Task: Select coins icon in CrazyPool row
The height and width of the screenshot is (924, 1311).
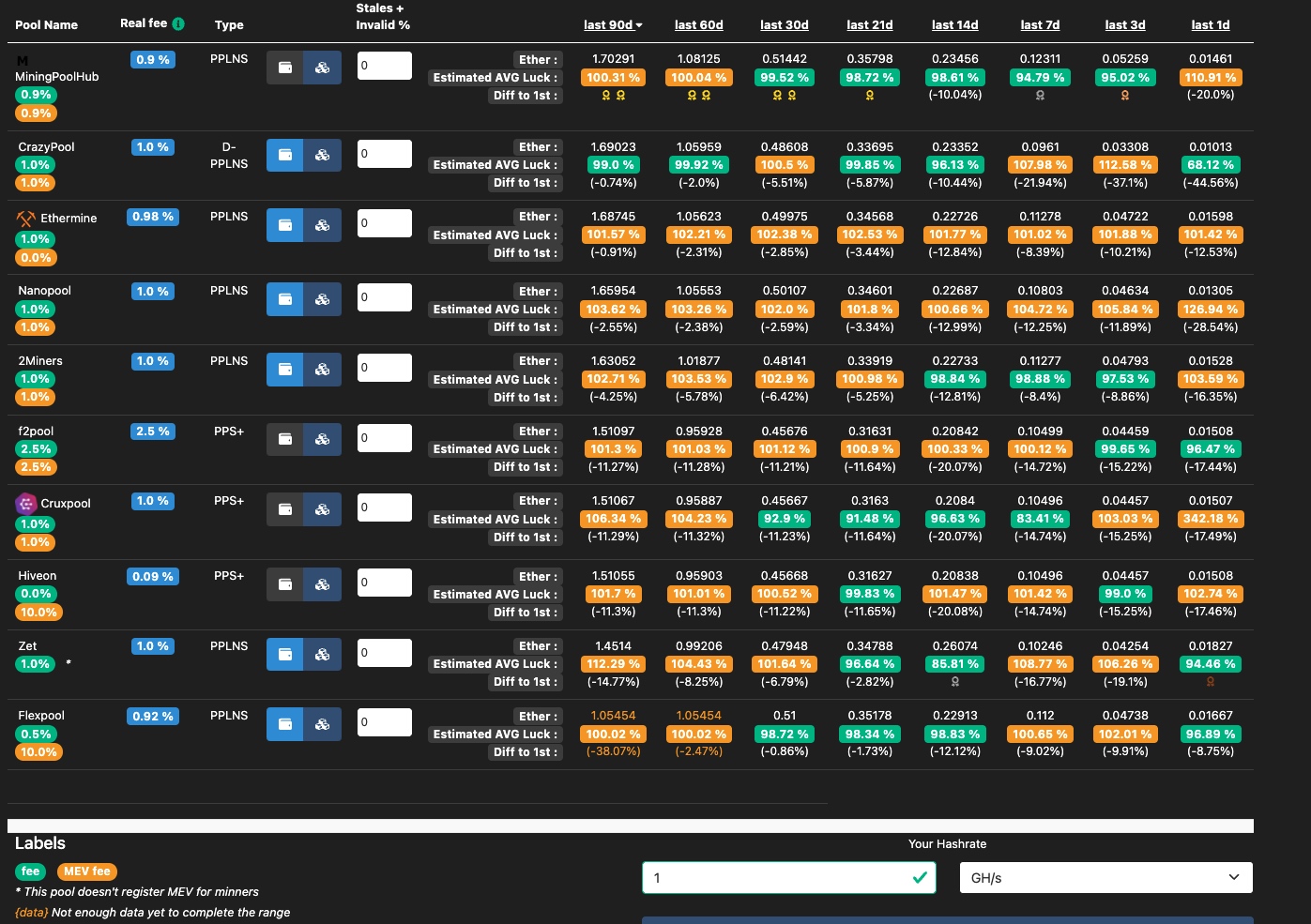Action: (322, 155)
